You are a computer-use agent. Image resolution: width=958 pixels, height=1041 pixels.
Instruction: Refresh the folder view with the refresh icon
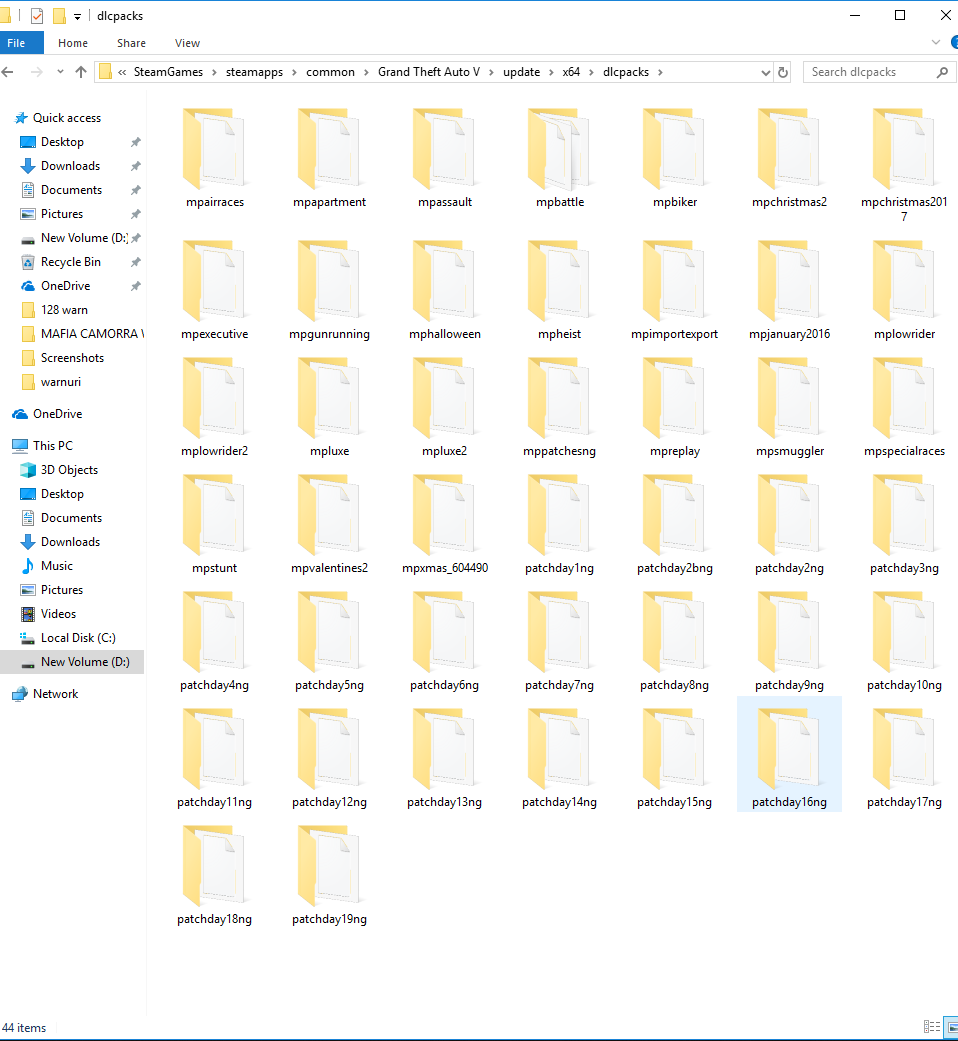click(783, 71)
